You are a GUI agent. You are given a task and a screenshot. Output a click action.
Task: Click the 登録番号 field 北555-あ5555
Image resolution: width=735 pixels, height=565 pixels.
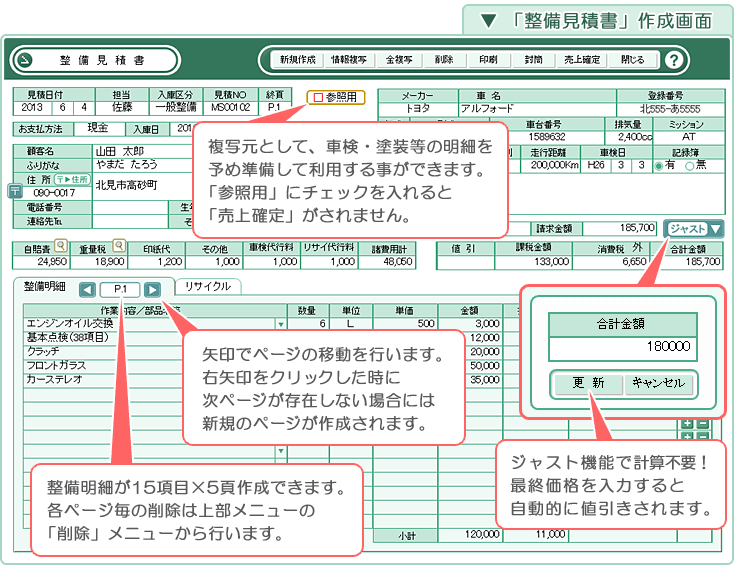[x=670, y=109]
